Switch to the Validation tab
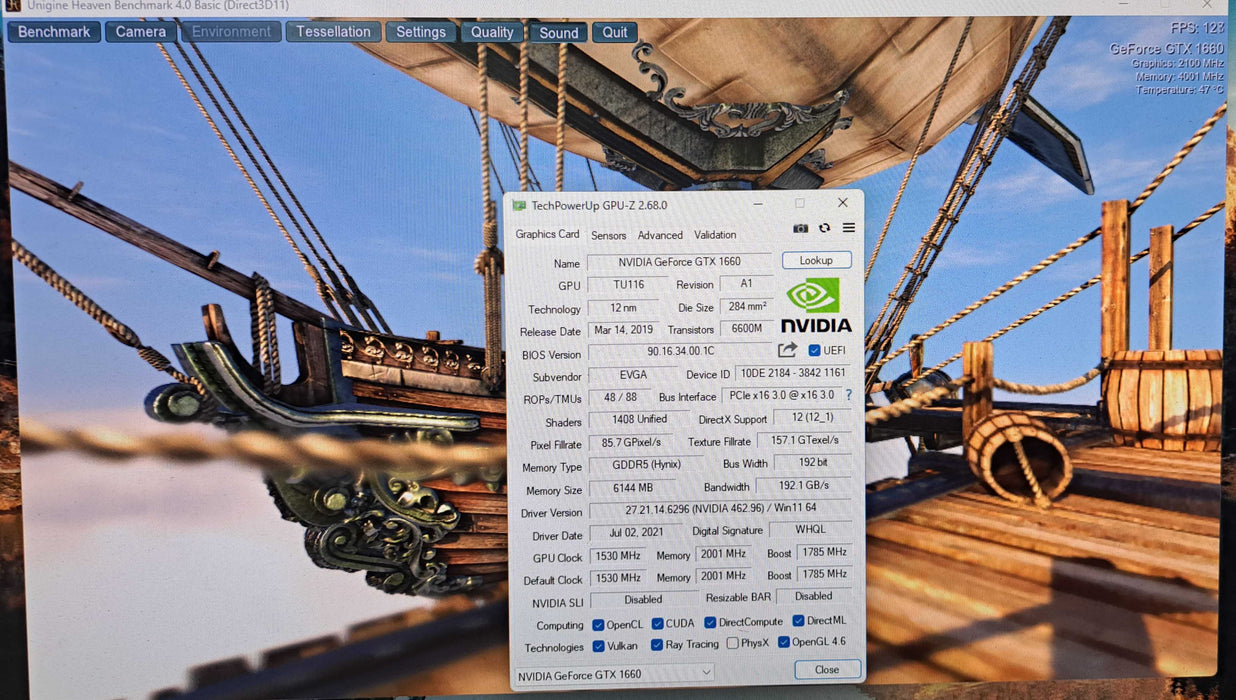This screenshot has height=700, width=1236. 715,234
